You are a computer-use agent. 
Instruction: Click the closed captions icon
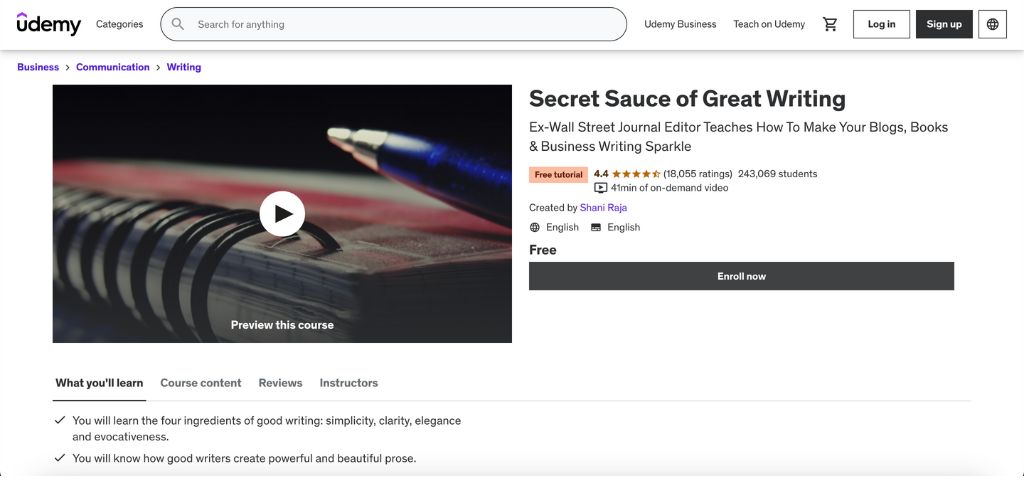[x=596, y=227]
